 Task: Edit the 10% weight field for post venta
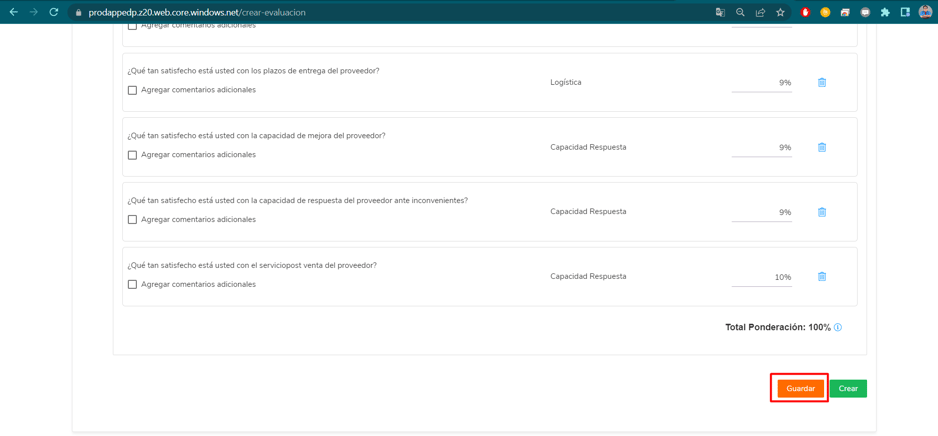[762, 278]
